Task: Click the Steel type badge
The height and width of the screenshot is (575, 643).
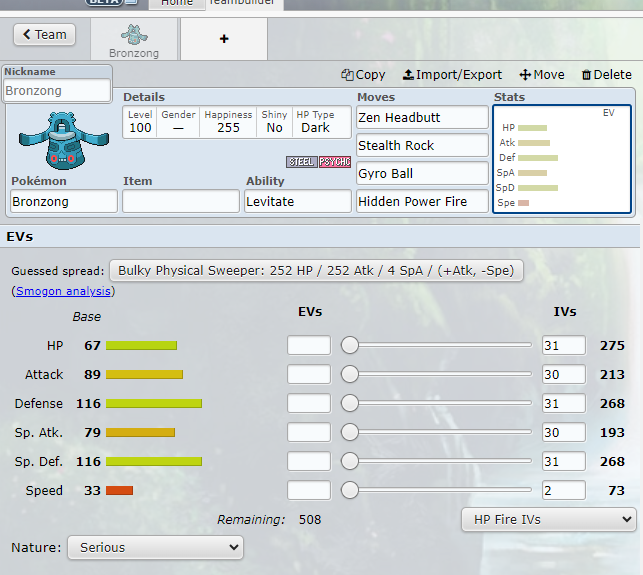Action: tap(301, 162)
